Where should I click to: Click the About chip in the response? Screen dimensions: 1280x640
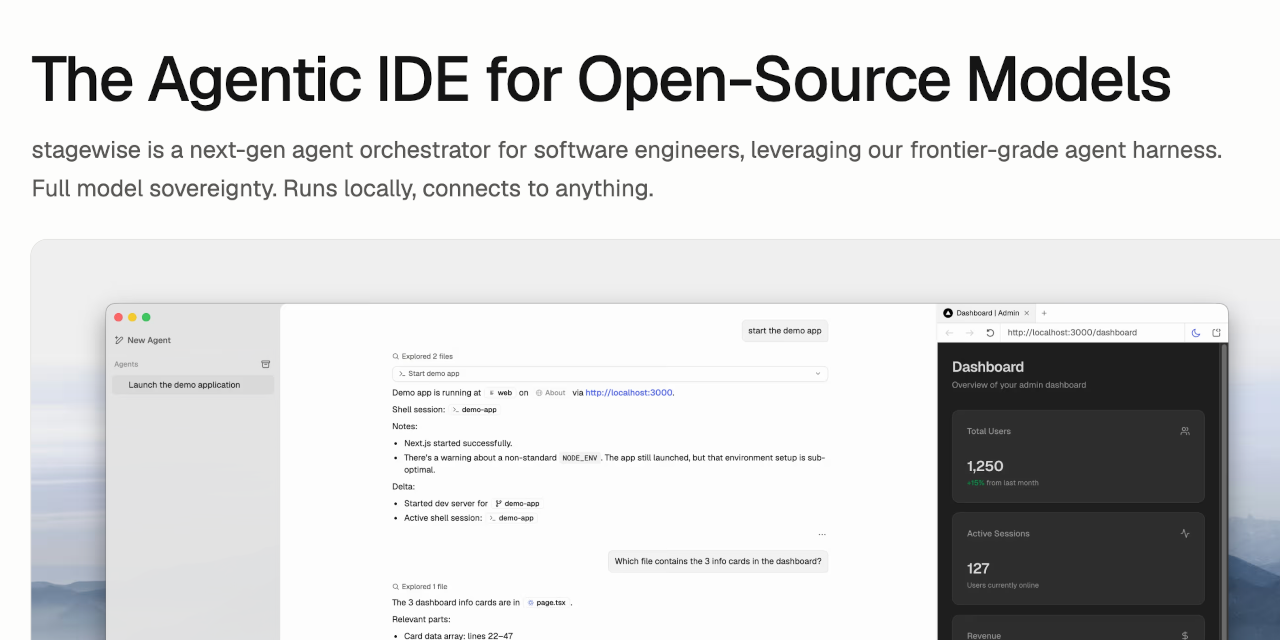(551, 393)
